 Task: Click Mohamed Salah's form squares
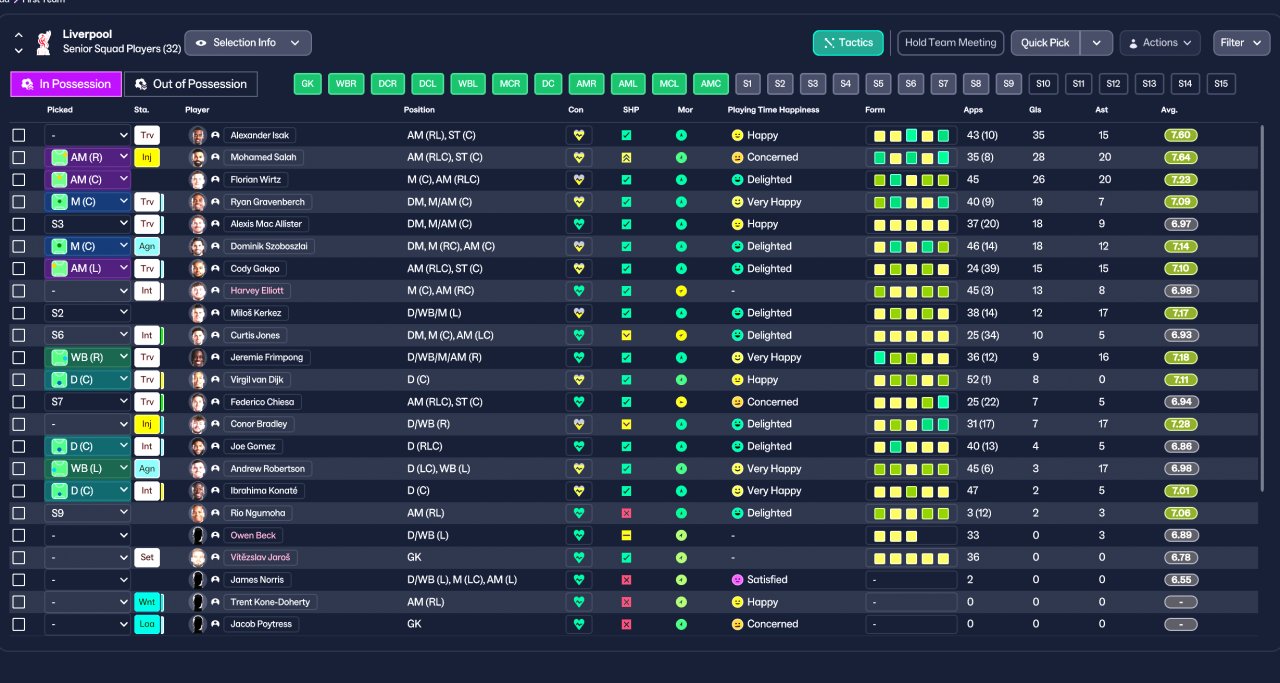click(x=910, y=157)
